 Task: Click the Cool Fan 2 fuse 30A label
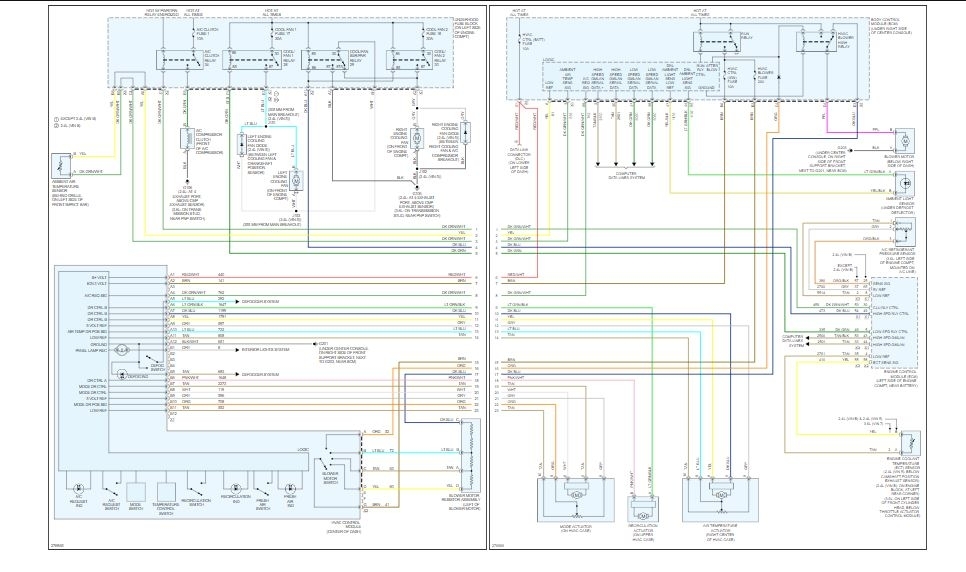pyautogui.click(x=437, y=34)
